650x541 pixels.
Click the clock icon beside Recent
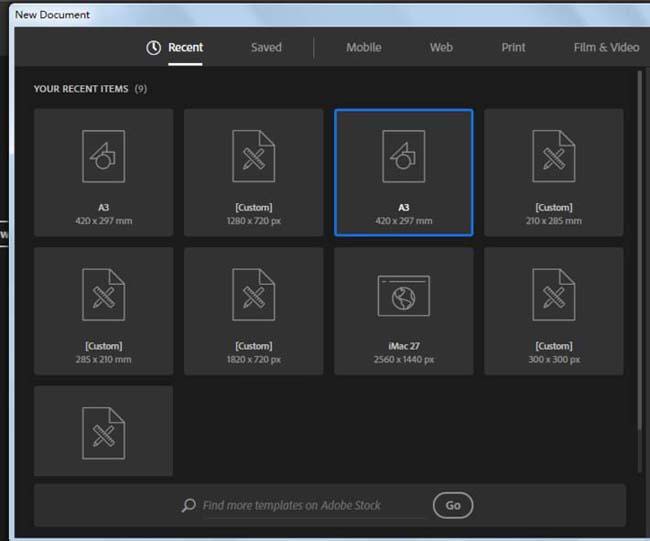coord(153,48)
